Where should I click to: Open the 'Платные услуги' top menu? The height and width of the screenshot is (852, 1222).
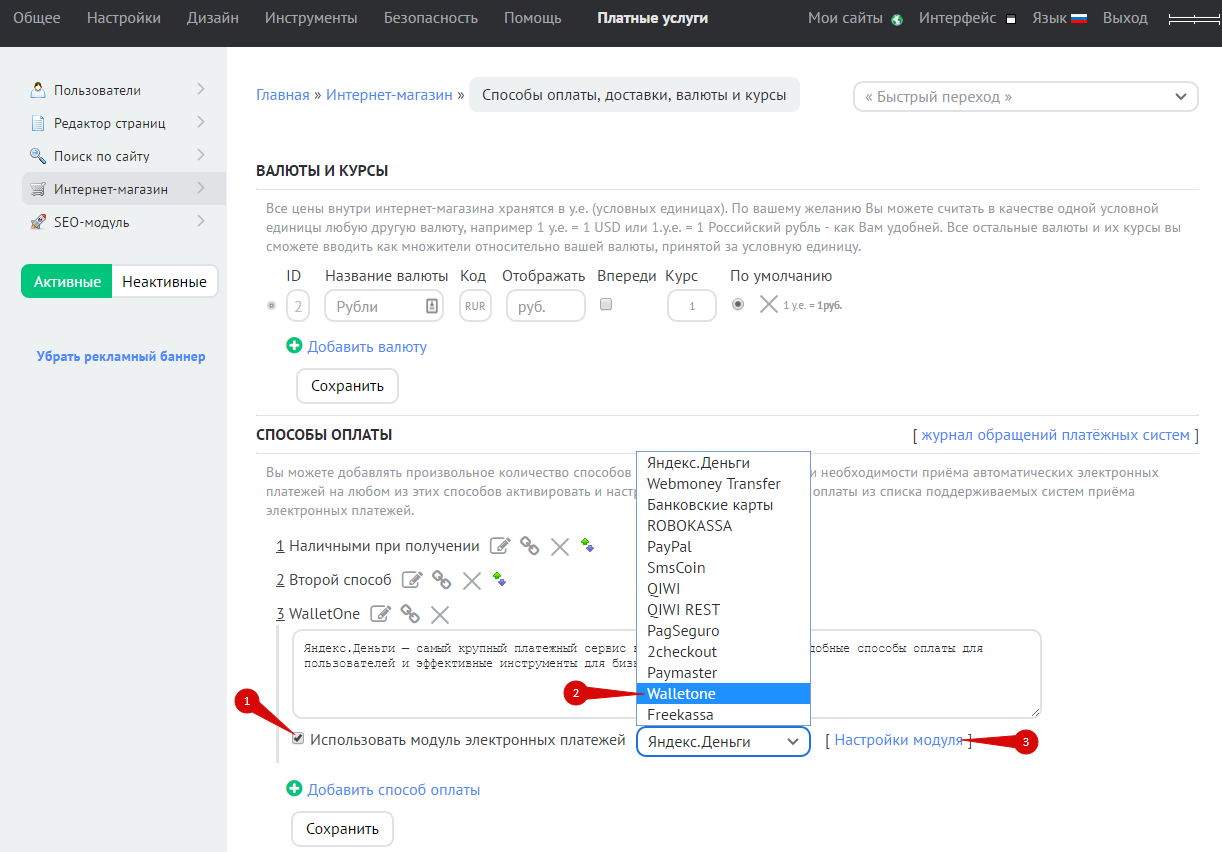coord(652,18)
